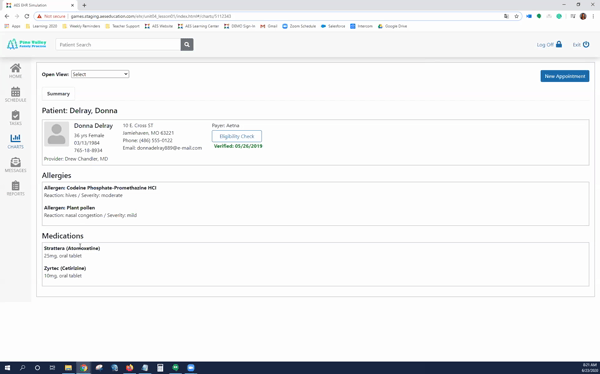
Task: Click the Payer: Aetna text
Action: coord(225,126)
